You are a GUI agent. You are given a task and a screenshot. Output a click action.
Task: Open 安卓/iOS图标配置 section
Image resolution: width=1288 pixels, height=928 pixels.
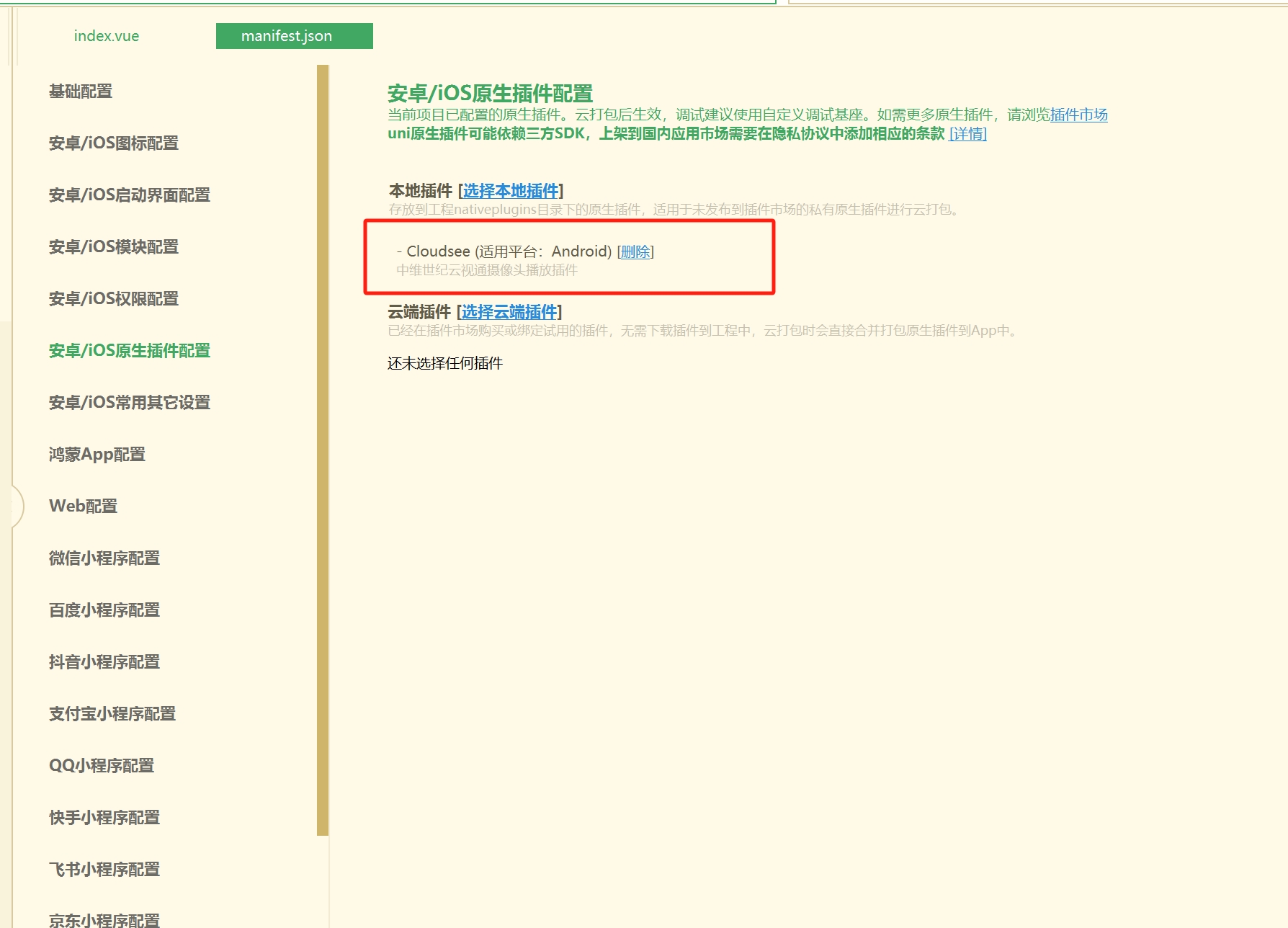point(114,143)
